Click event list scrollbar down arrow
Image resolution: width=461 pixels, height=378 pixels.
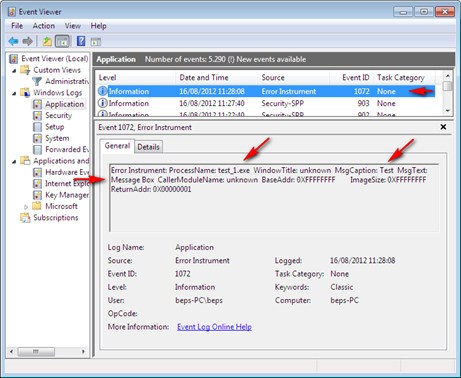448,111
